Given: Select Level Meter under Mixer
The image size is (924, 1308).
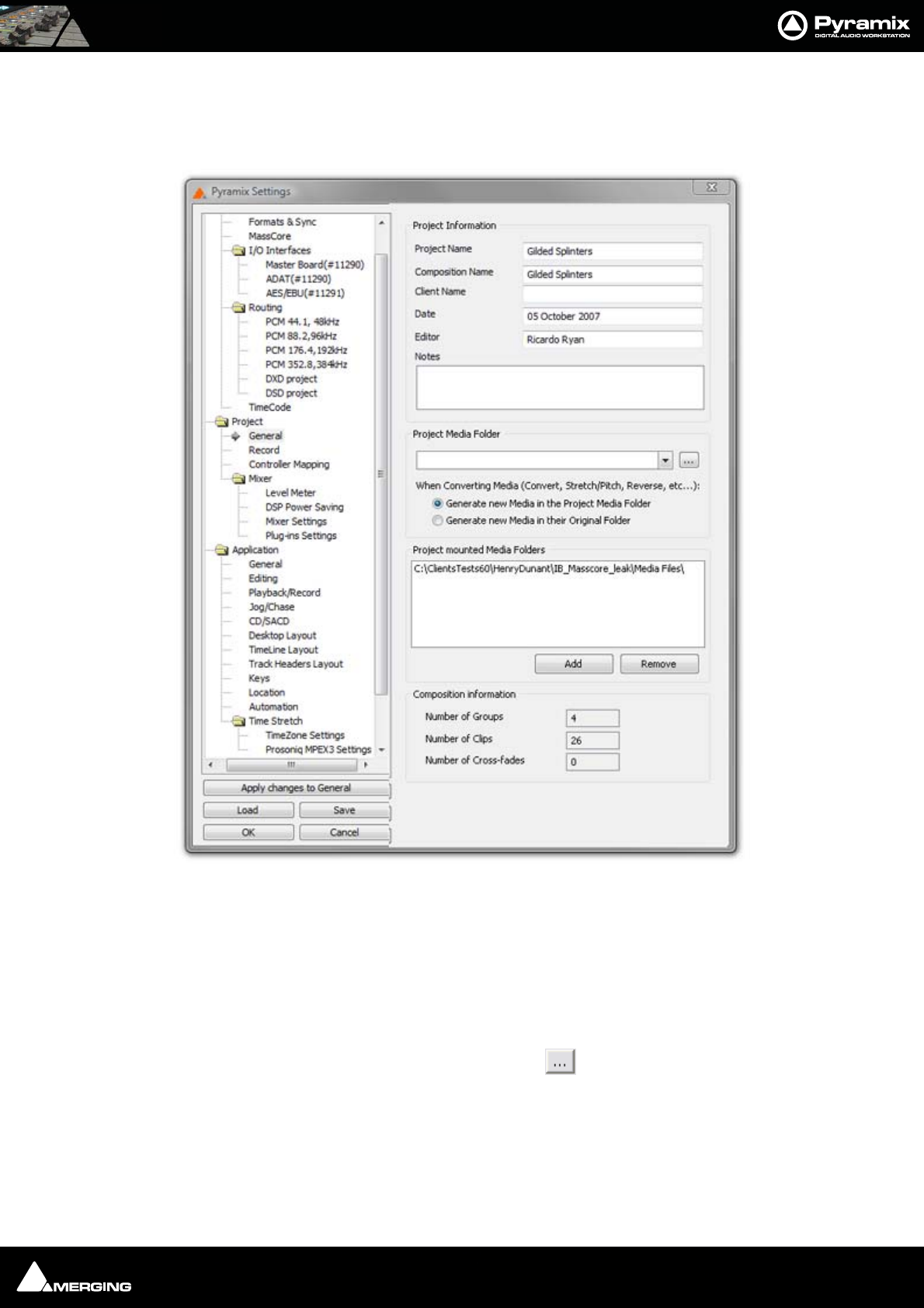Looking at the screenshot, I should click(x=290, y=492).
